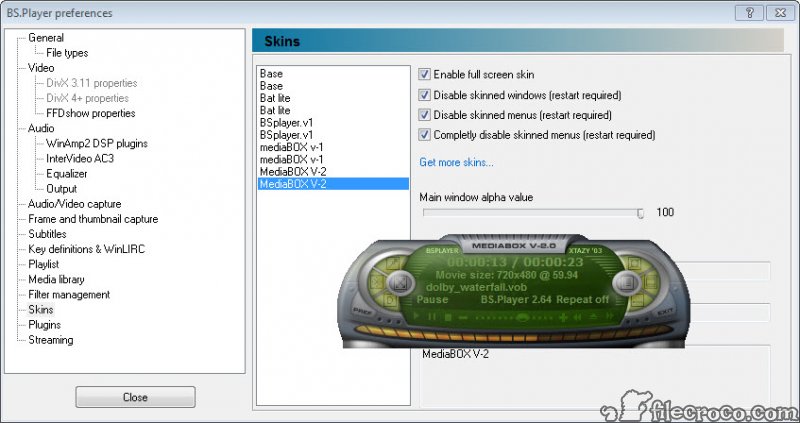The image size is (800, 423).
Task: Adjust the Main window alpha value slider
Action: [640, 213]
